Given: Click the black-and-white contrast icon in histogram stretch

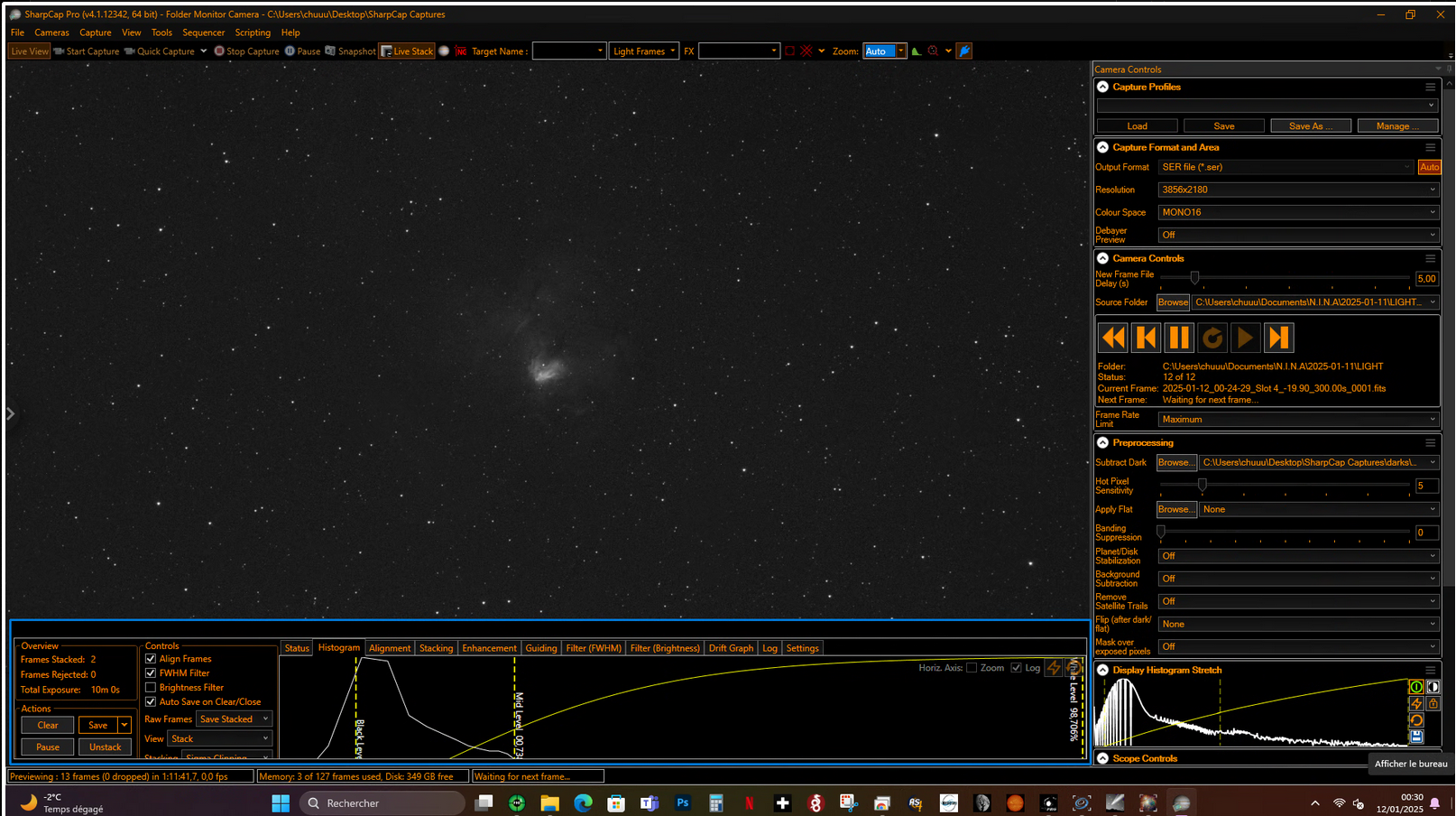Looking at the screenshot, I should point(1433,687).
